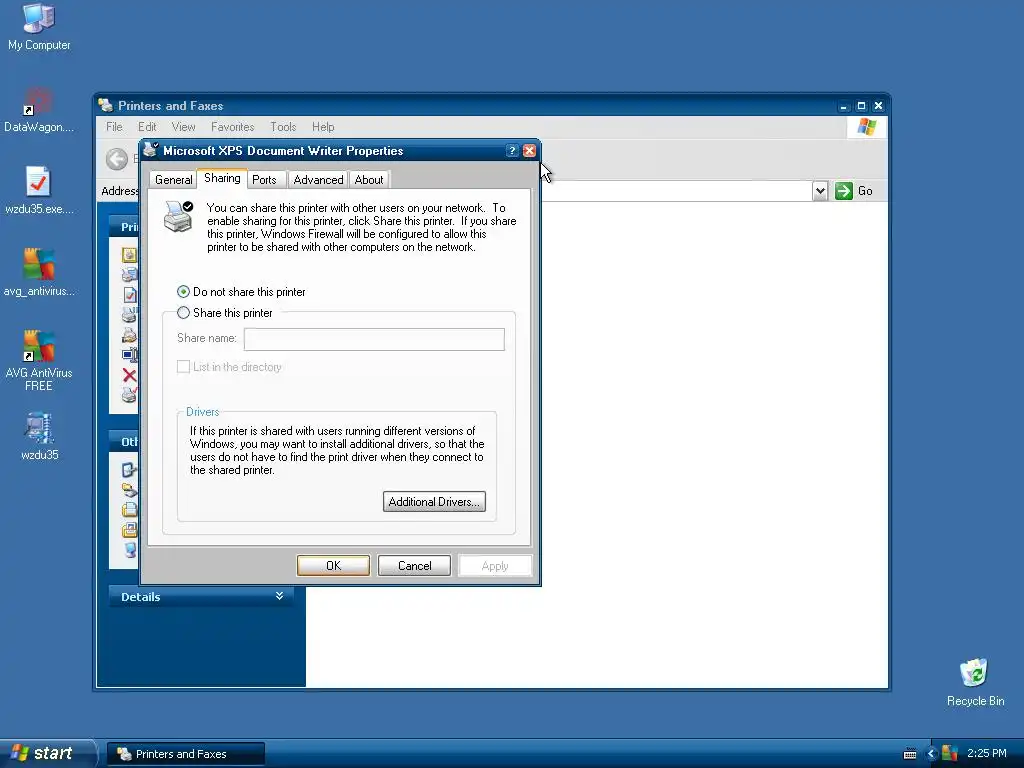Click the printer icon on Sharing tab
The image size is (1024, 768).
178,217
